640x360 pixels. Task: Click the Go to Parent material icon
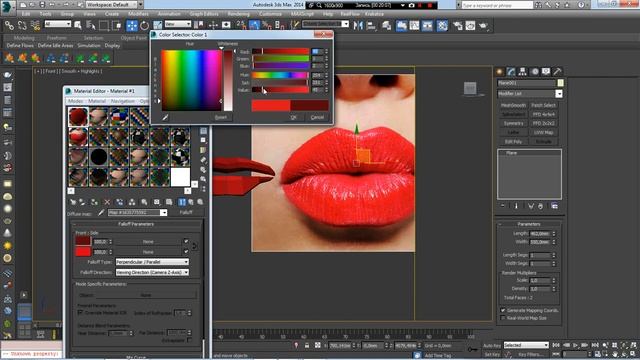191,202
